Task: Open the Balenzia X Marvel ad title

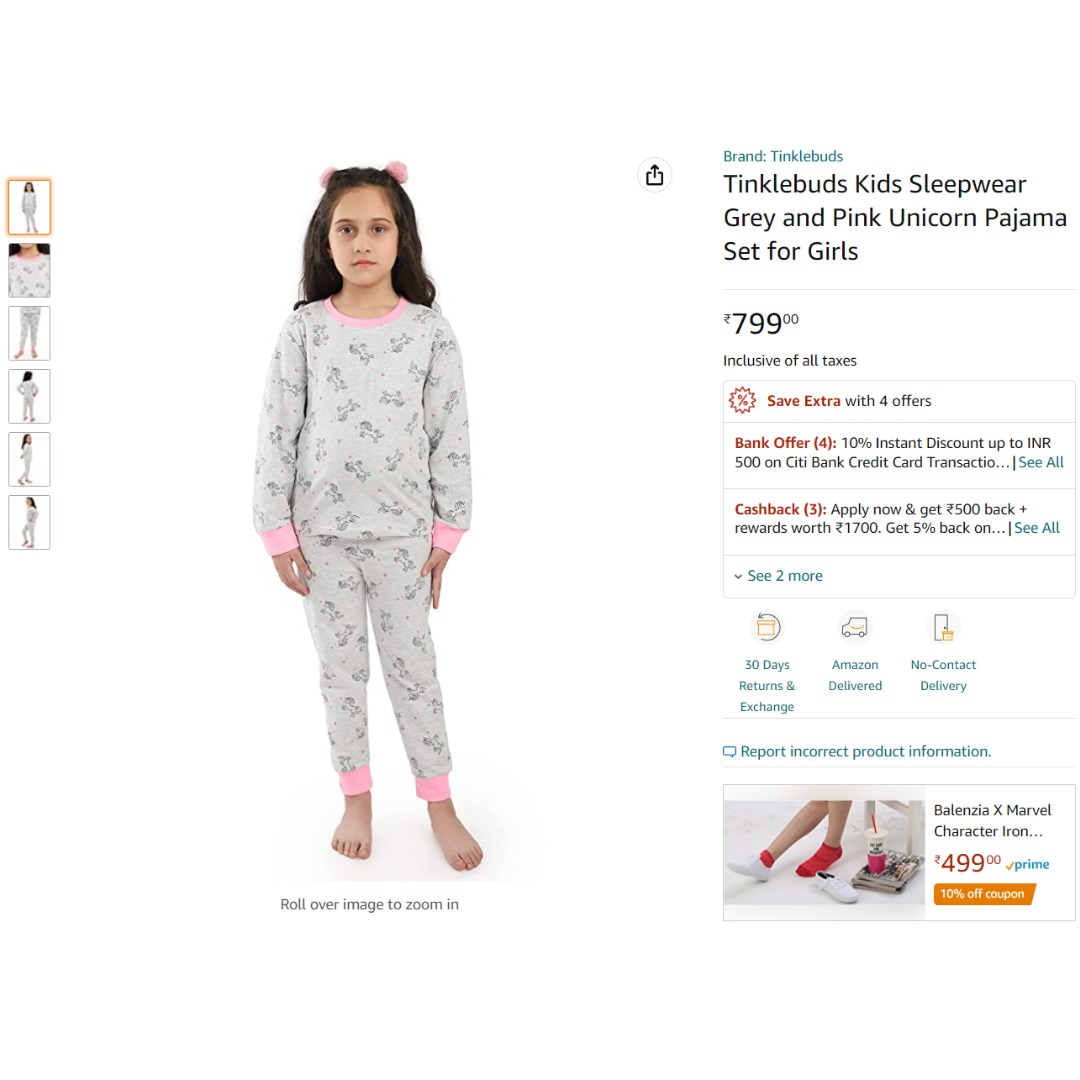Action: coord(992,820)
